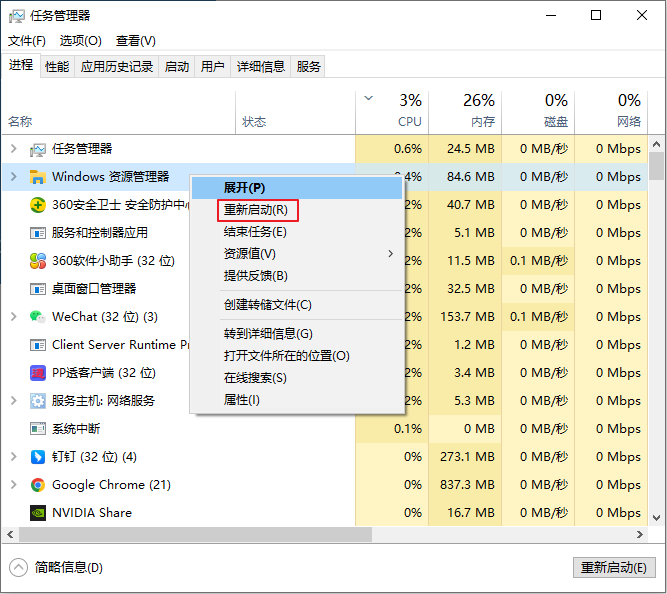667x594 pixels.
Task: Click the horizontal scrollbar thumb
Action: tap(195, 535)
